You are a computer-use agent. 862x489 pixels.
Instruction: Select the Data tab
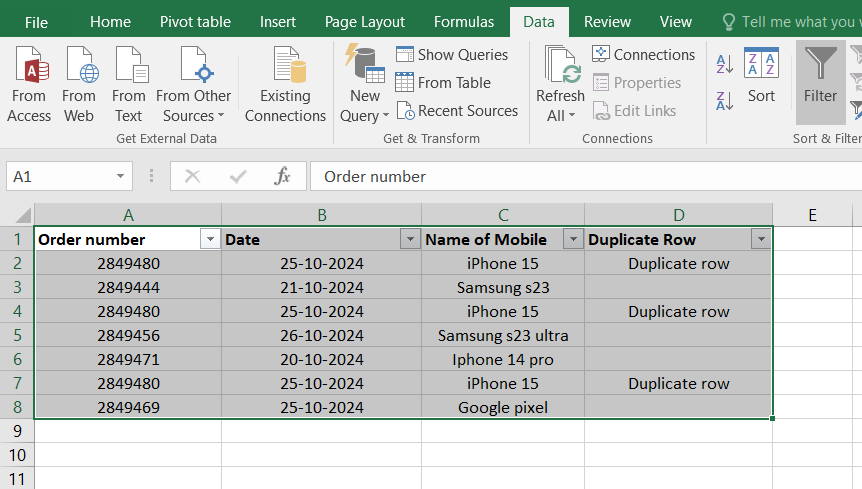tap(539, 22)
